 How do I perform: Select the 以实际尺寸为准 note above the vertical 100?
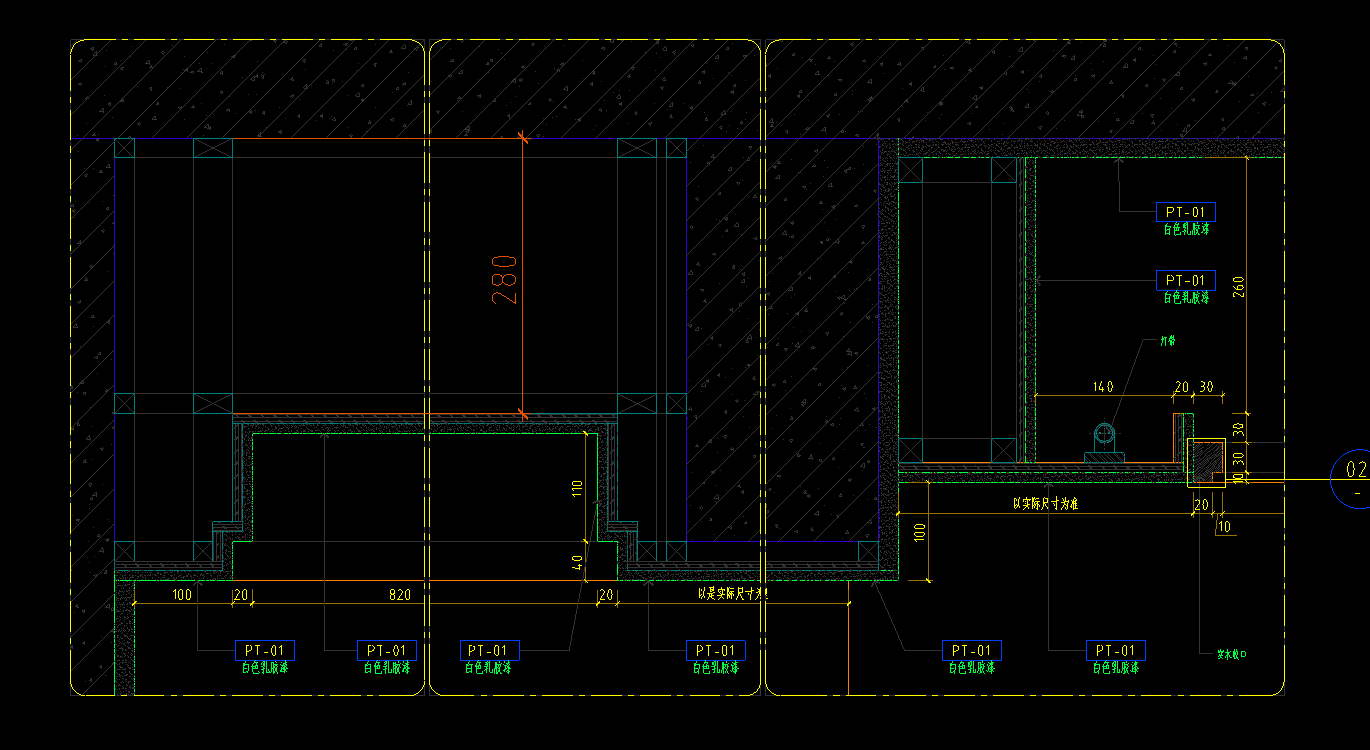pos(1045,504)
